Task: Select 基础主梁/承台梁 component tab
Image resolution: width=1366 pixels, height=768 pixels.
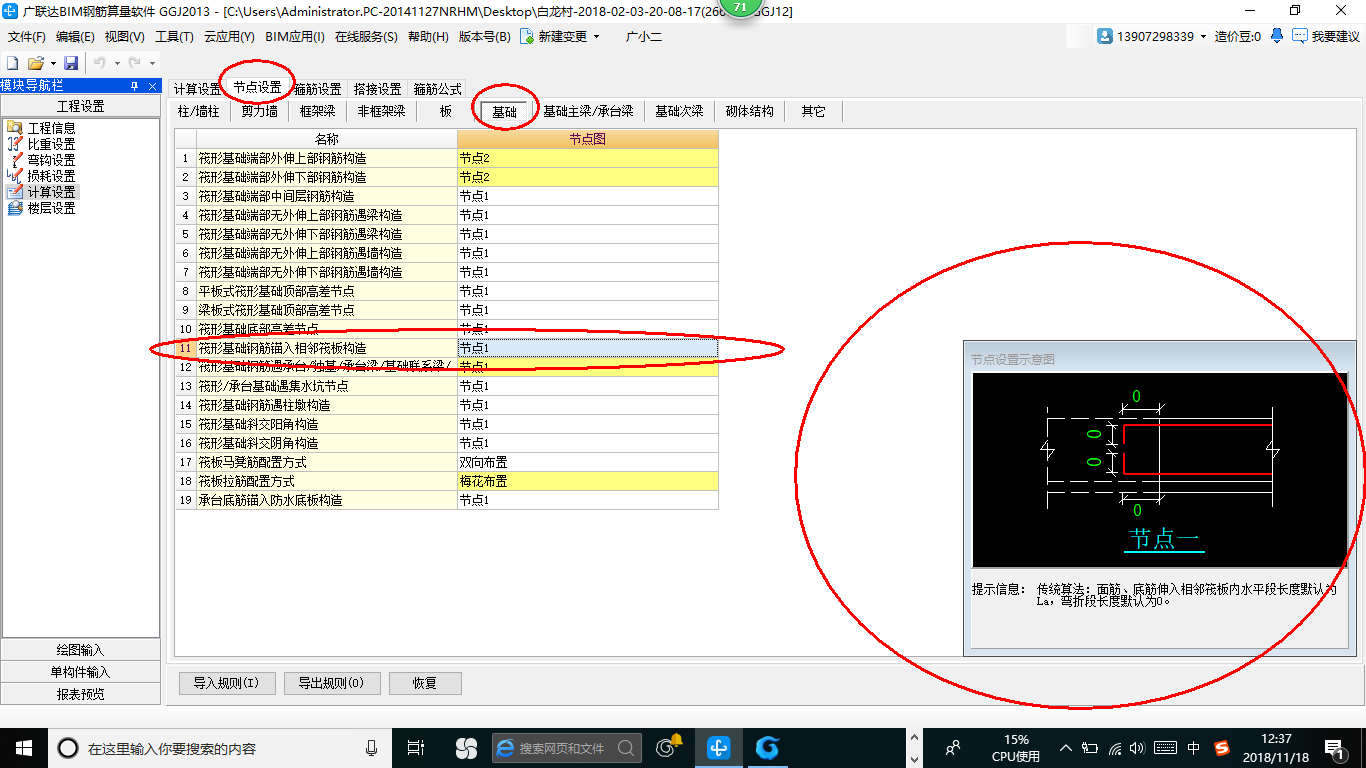Action: (x=588, y=111)
